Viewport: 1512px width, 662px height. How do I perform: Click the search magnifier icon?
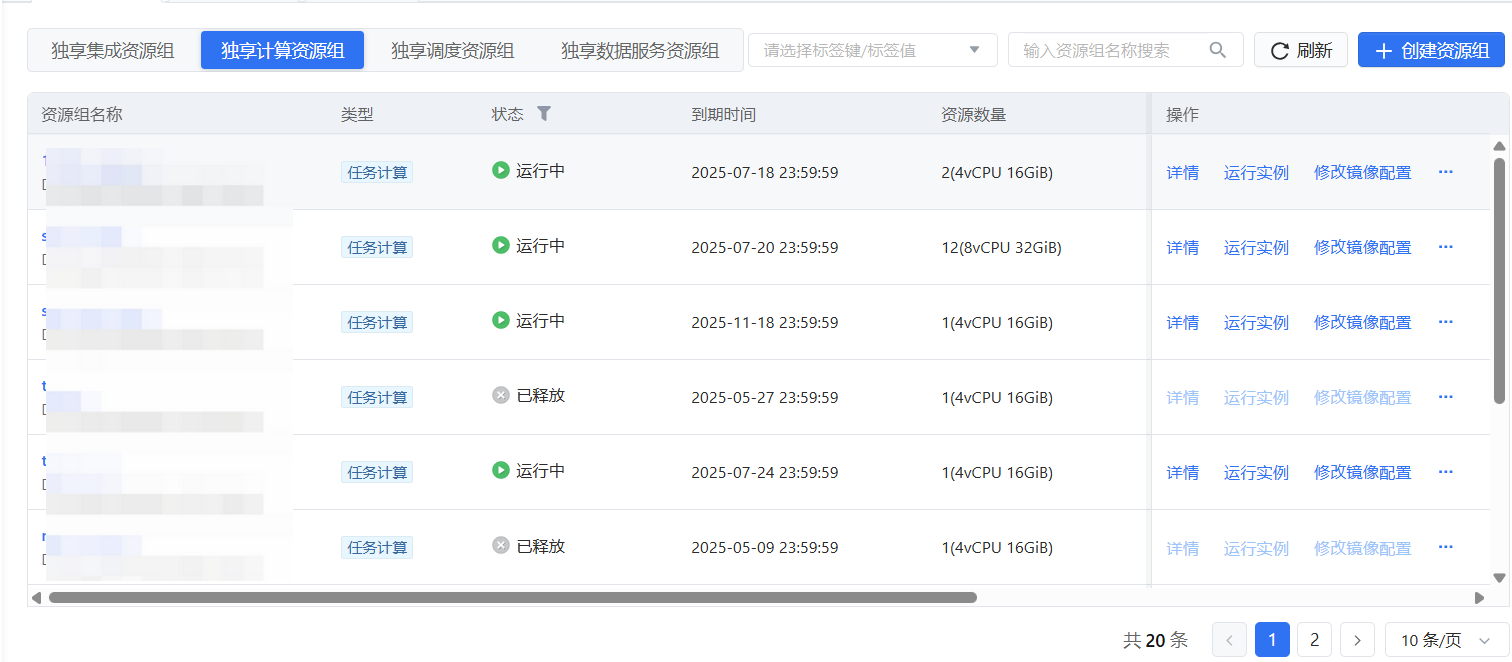tap(1217, 50)
